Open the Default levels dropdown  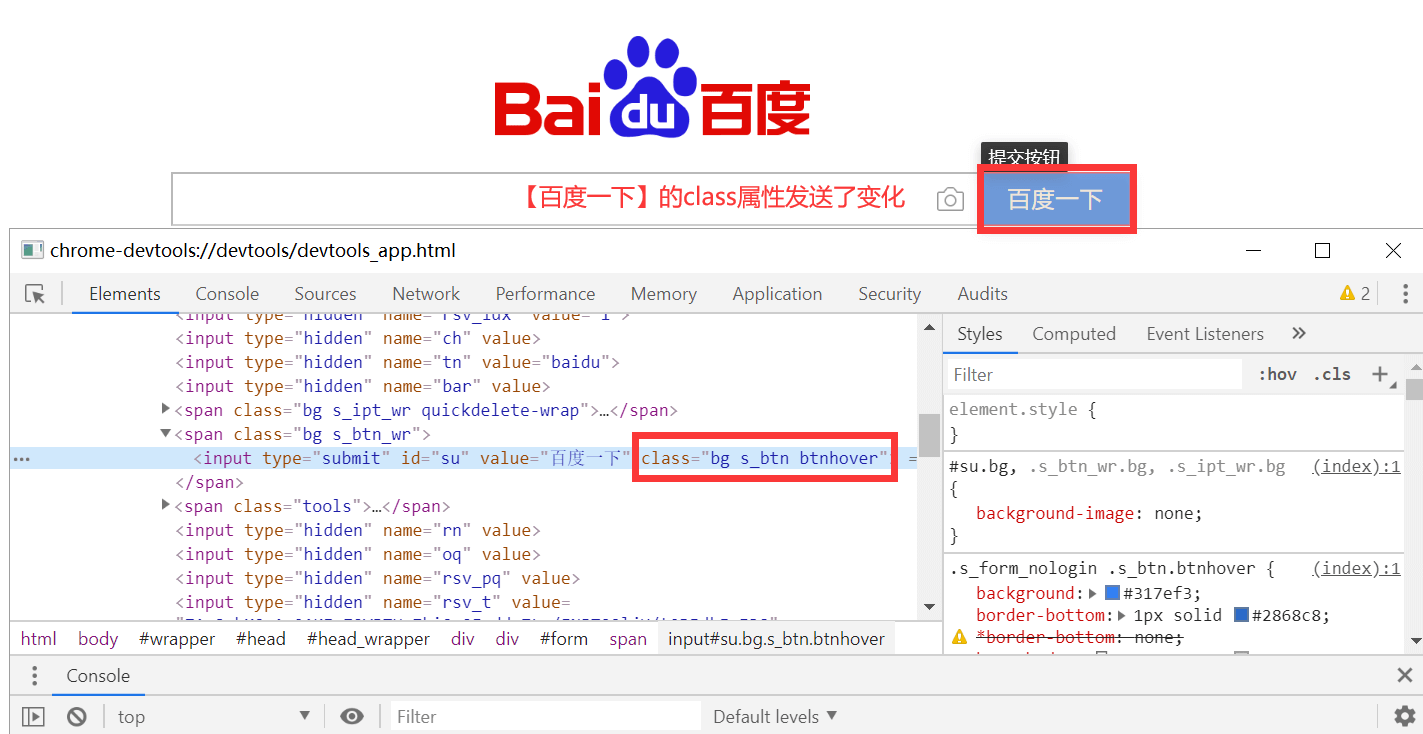point(775,717)
